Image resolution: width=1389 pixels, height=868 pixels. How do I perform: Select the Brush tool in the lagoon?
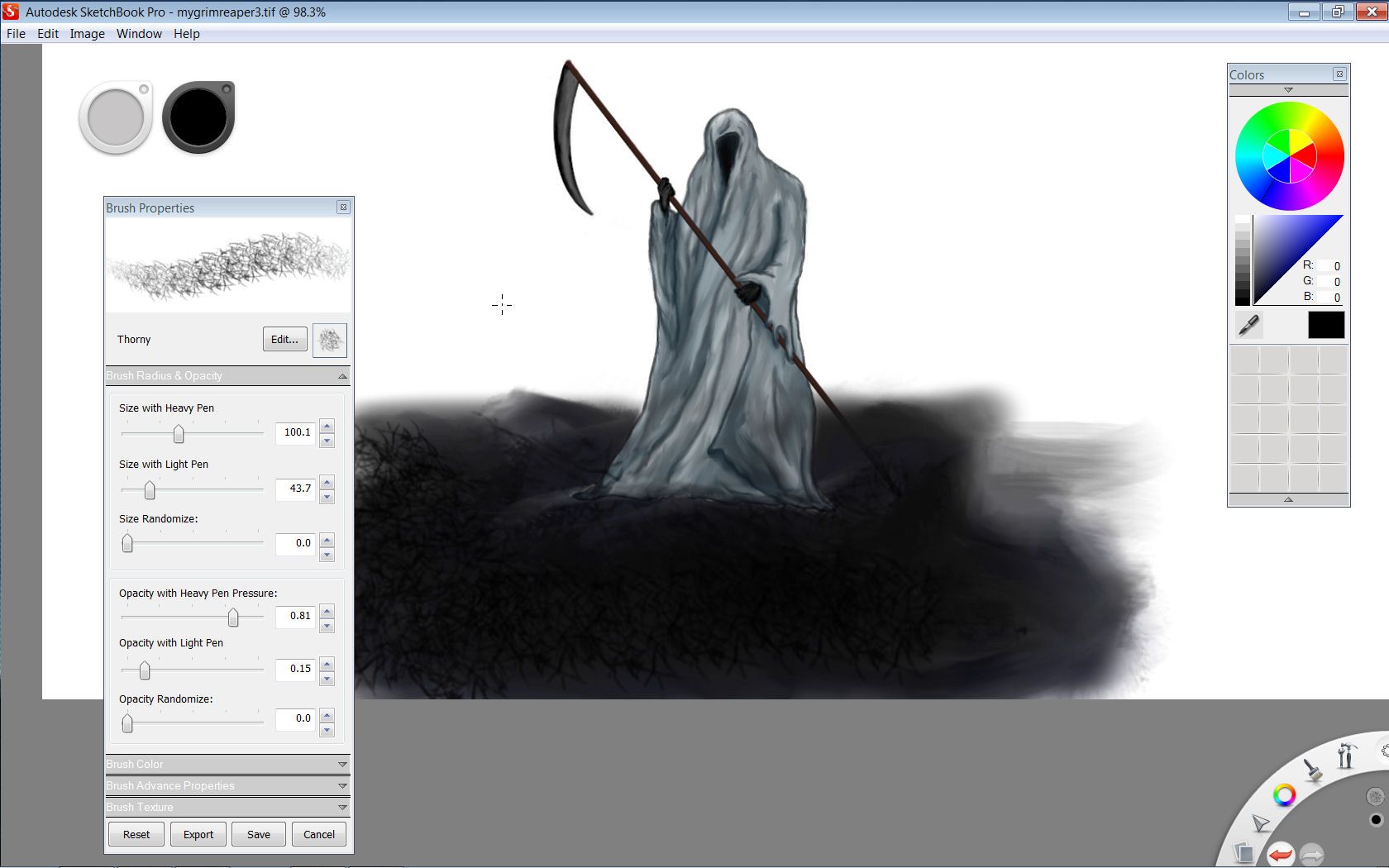pos(1313,770)
